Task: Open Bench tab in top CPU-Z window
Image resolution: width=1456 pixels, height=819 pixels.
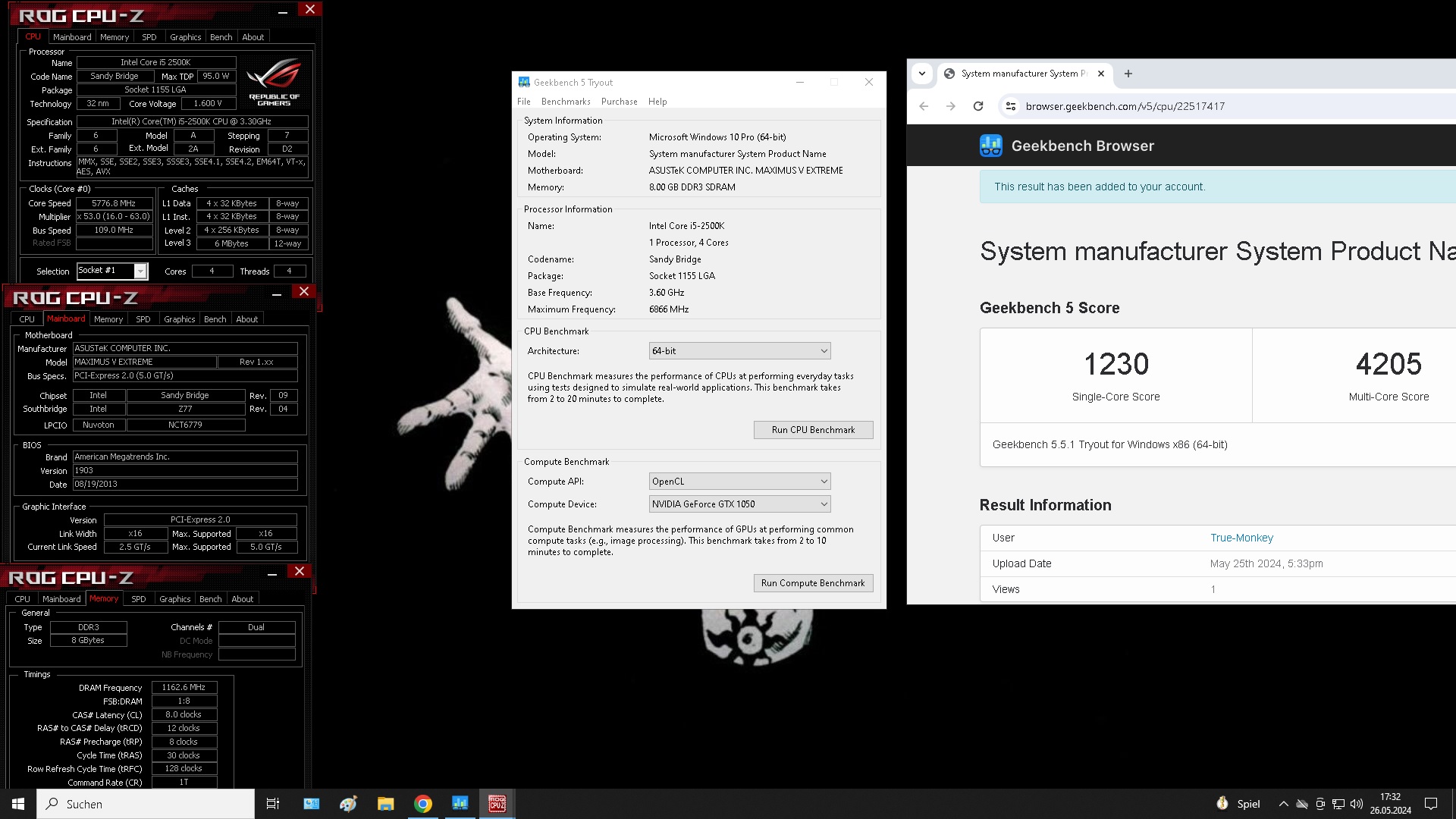Action: (x=221, y=37)
